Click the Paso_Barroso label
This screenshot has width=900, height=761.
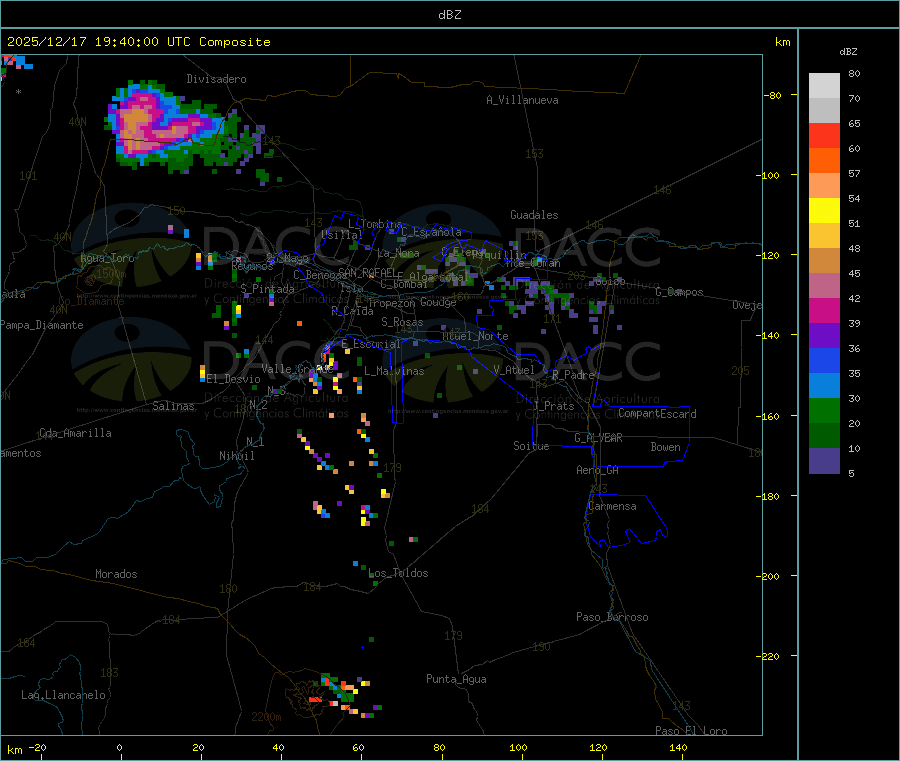tap(612, 617)
